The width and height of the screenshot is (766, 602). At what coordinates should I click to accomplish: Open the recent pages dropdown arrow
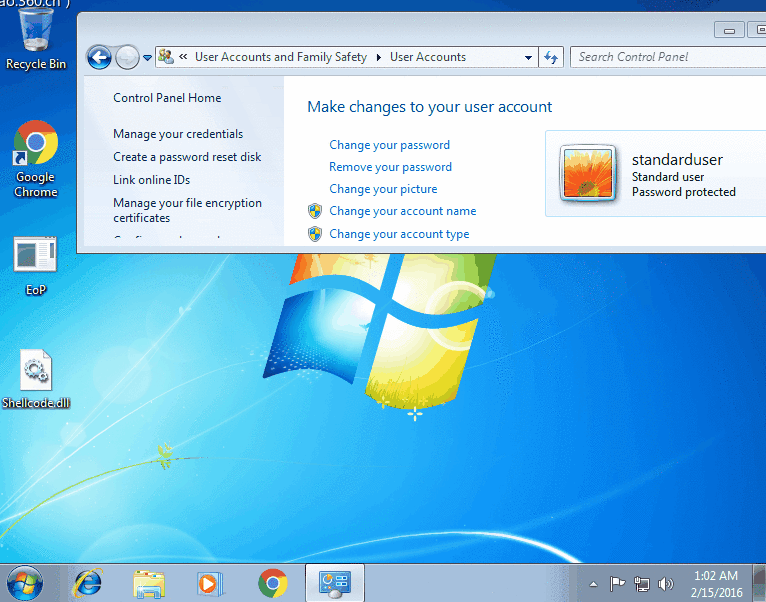148,58
